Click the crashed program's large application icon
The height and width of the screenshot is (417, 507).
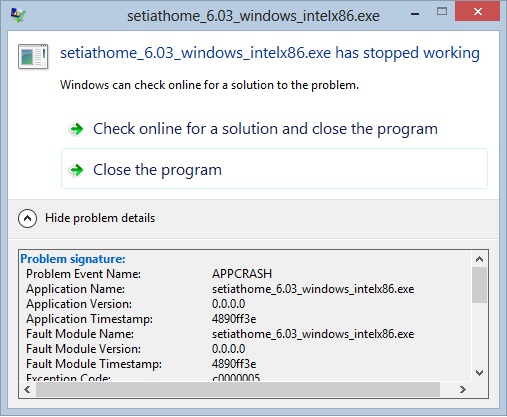coord(33,56)
